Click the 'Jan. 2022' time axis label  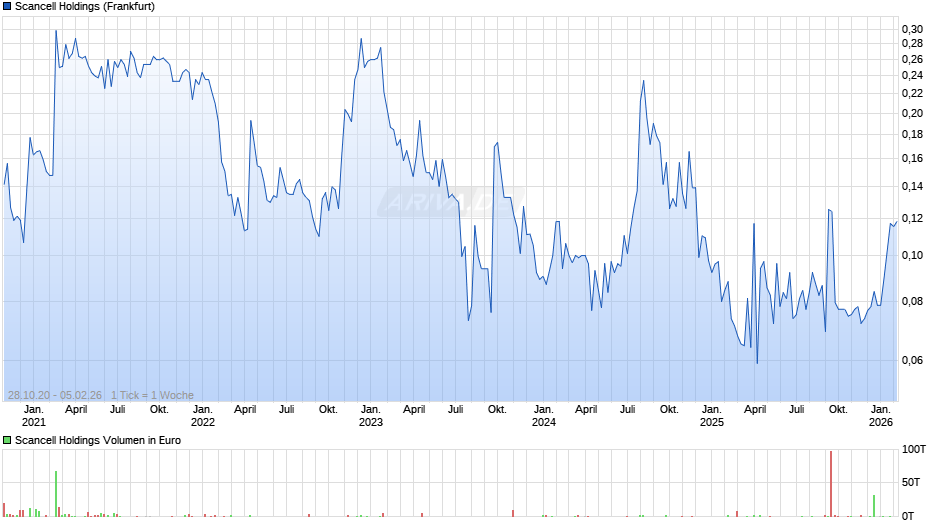pyautogui.click(x=203, y=416)
